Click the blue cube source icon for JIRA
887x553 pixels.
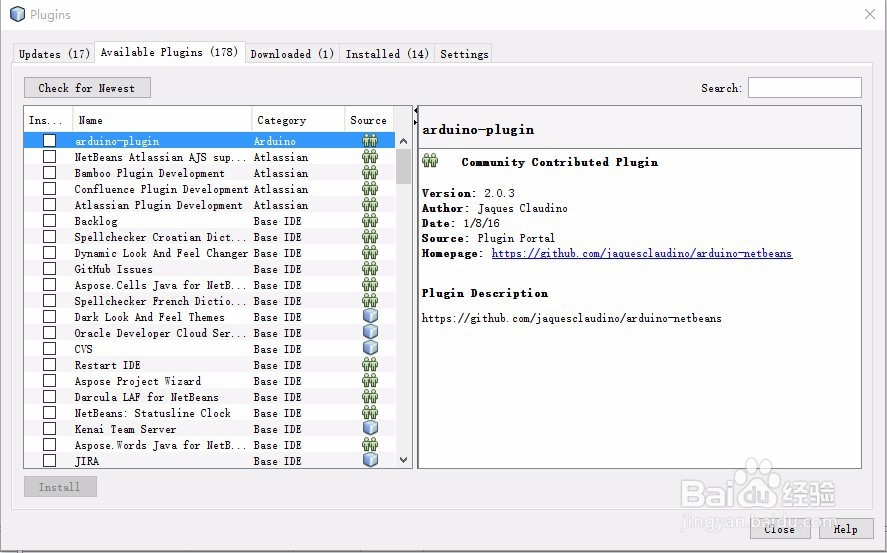point(370,460)
